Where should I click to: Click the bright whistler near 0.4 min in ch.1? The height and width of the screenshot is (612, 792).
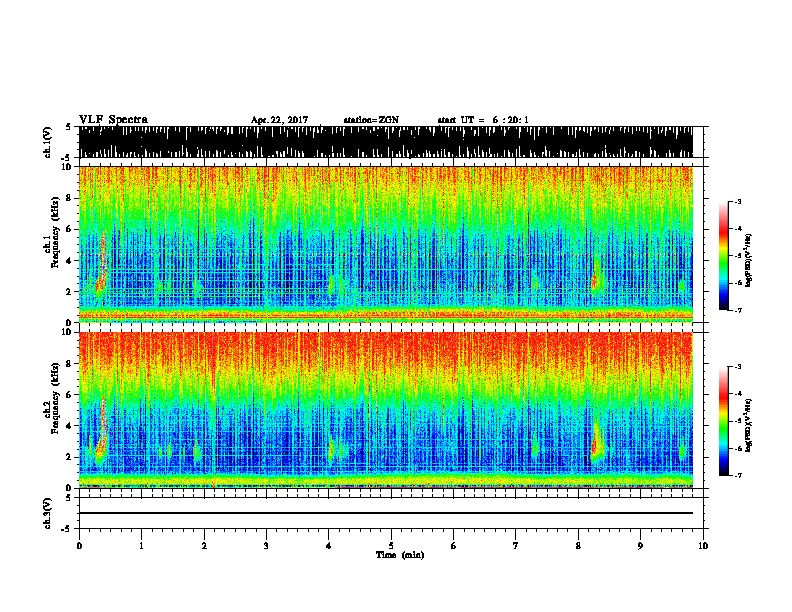click(102, 265)
